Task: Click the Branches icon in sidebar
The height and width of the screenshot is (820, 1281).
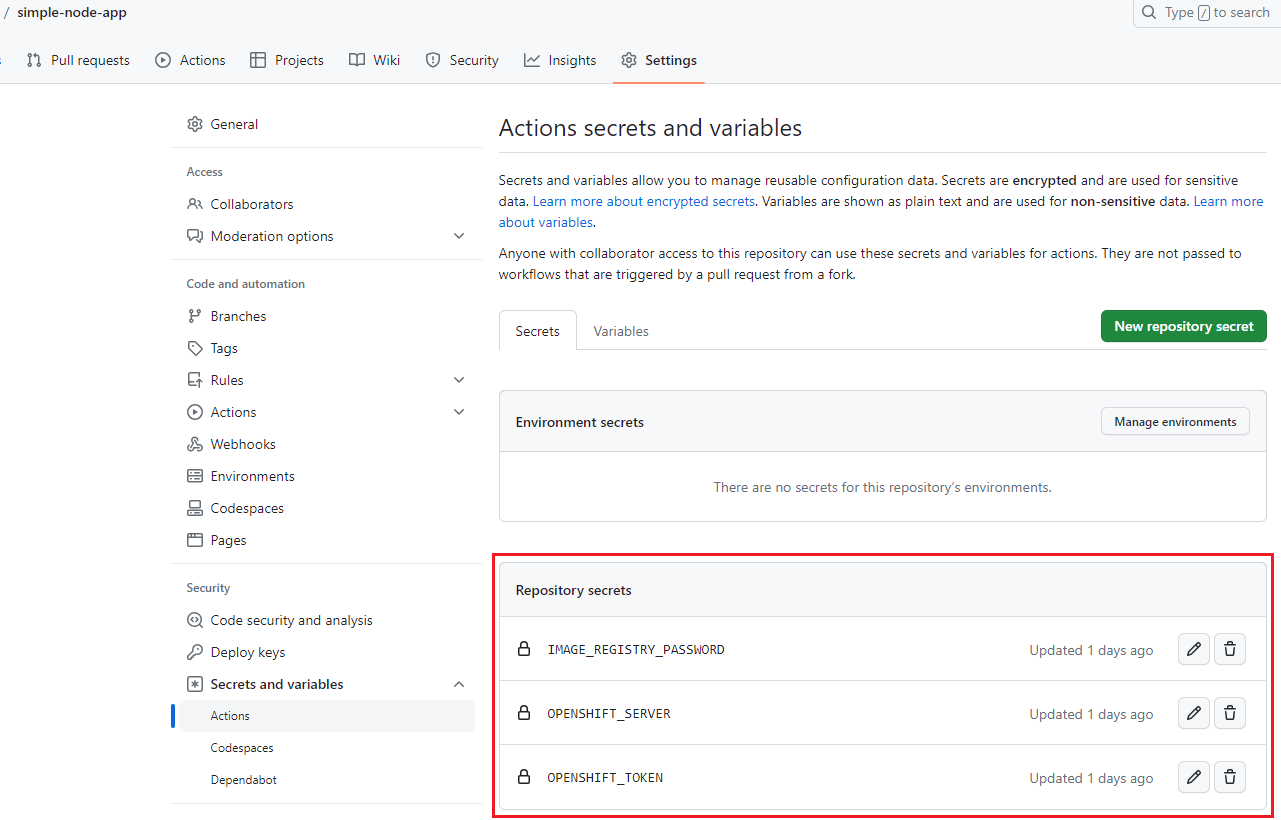Action: (195, 316)
